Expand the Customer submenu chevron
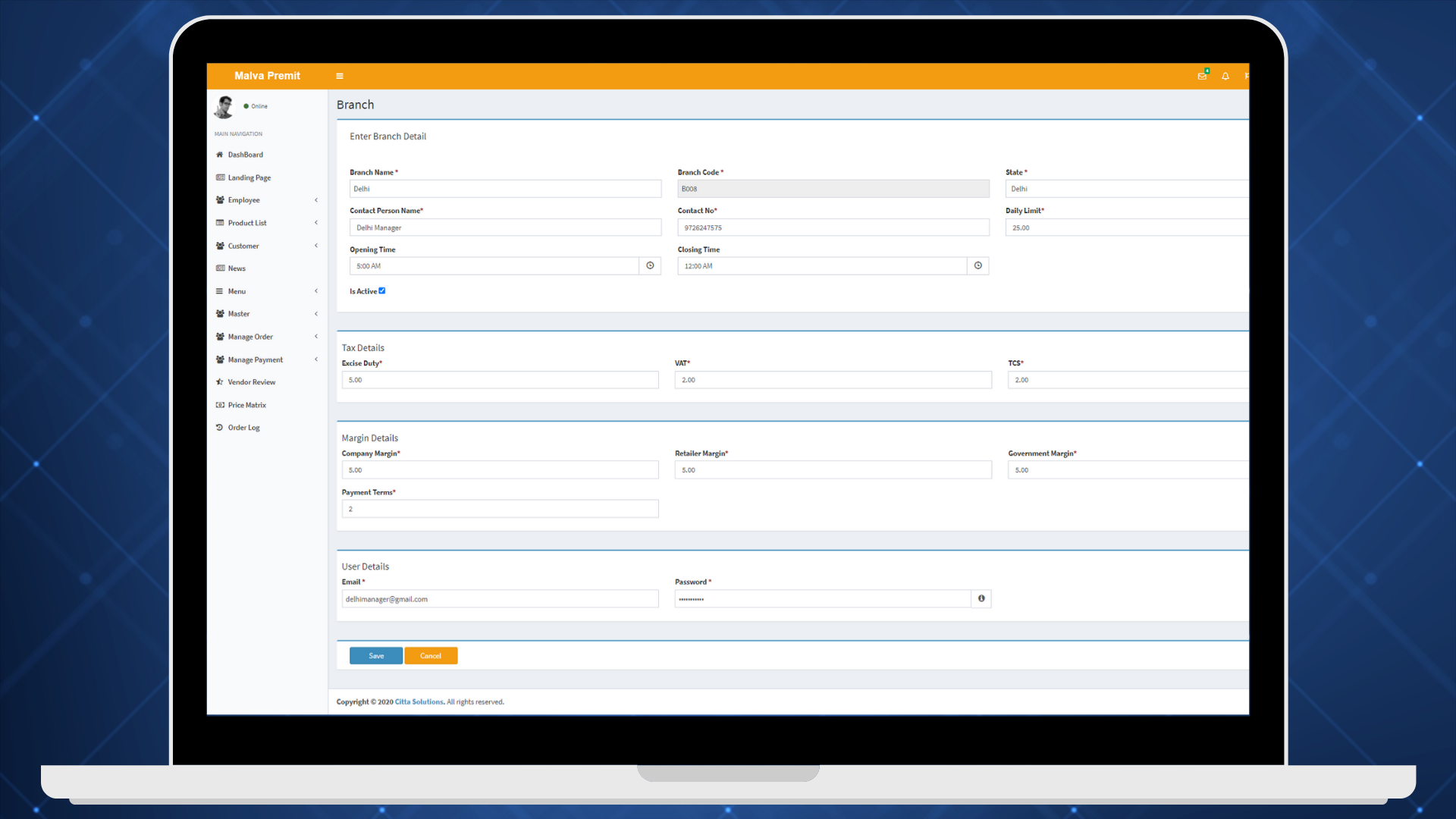1456x819 pixels. pyautogui.click(x=316, y=246)
